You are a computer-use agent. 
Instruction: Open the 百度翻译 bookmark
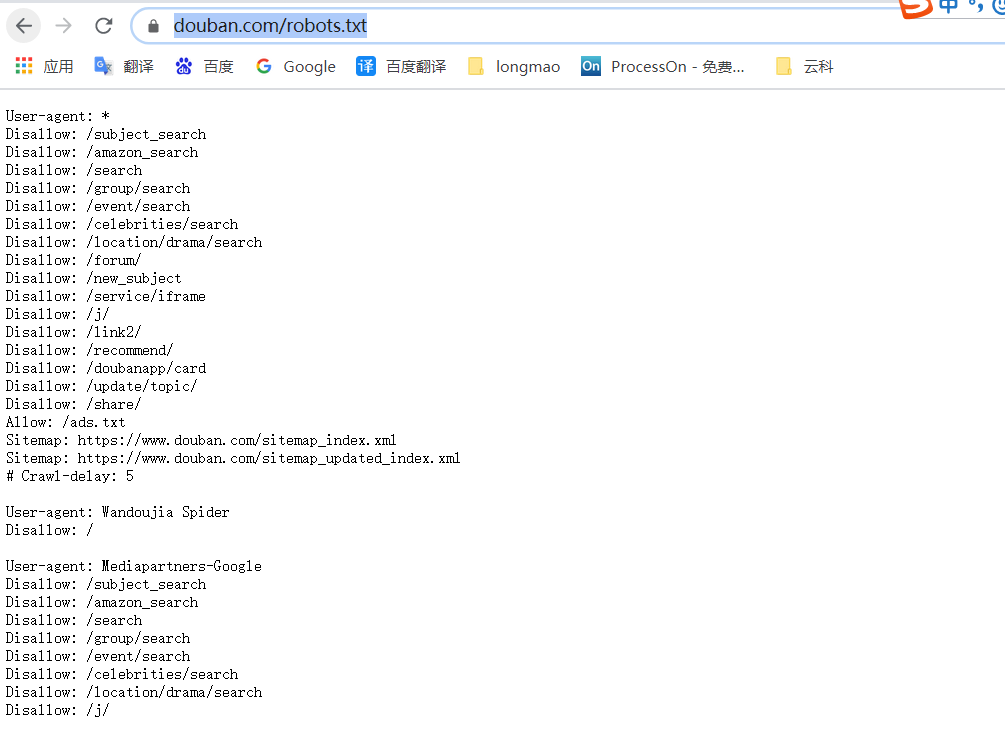pyautogui.click(x=401, y=66)
